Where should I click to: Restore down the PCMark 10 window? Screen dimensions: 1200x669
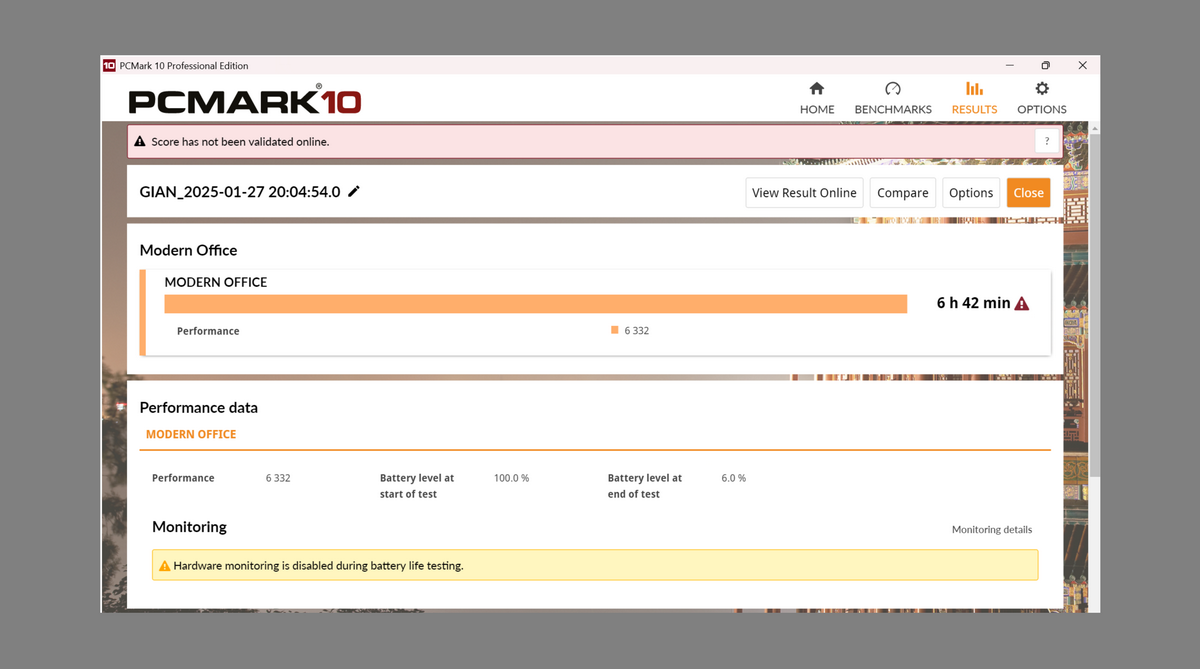(1045, 66)
